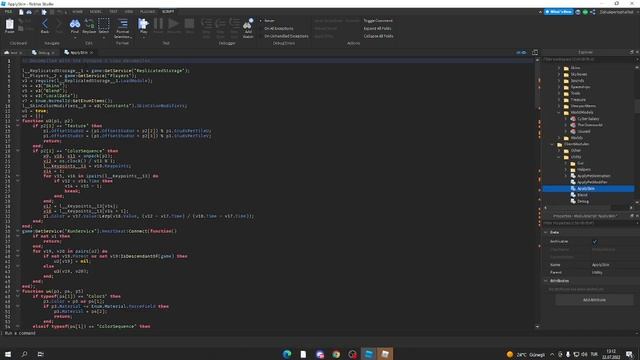Collapse the Data properties section
The image size is (640, 360).
pyautogui.click(x=546, y=232)
